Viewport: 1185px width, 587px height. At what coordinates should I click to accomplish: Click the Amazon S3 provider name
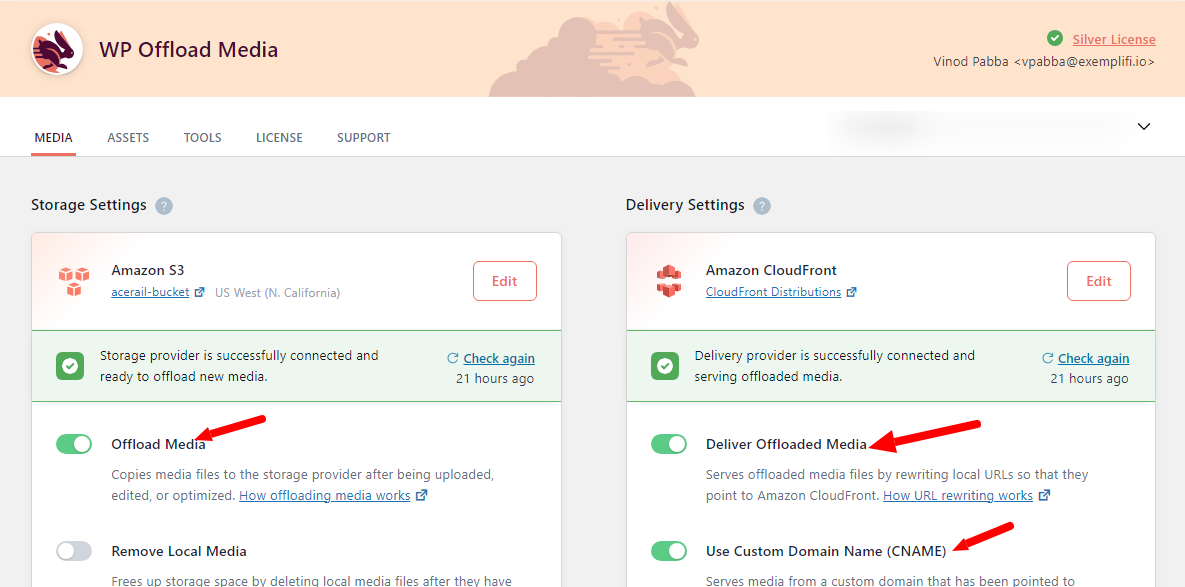(147, 270)
